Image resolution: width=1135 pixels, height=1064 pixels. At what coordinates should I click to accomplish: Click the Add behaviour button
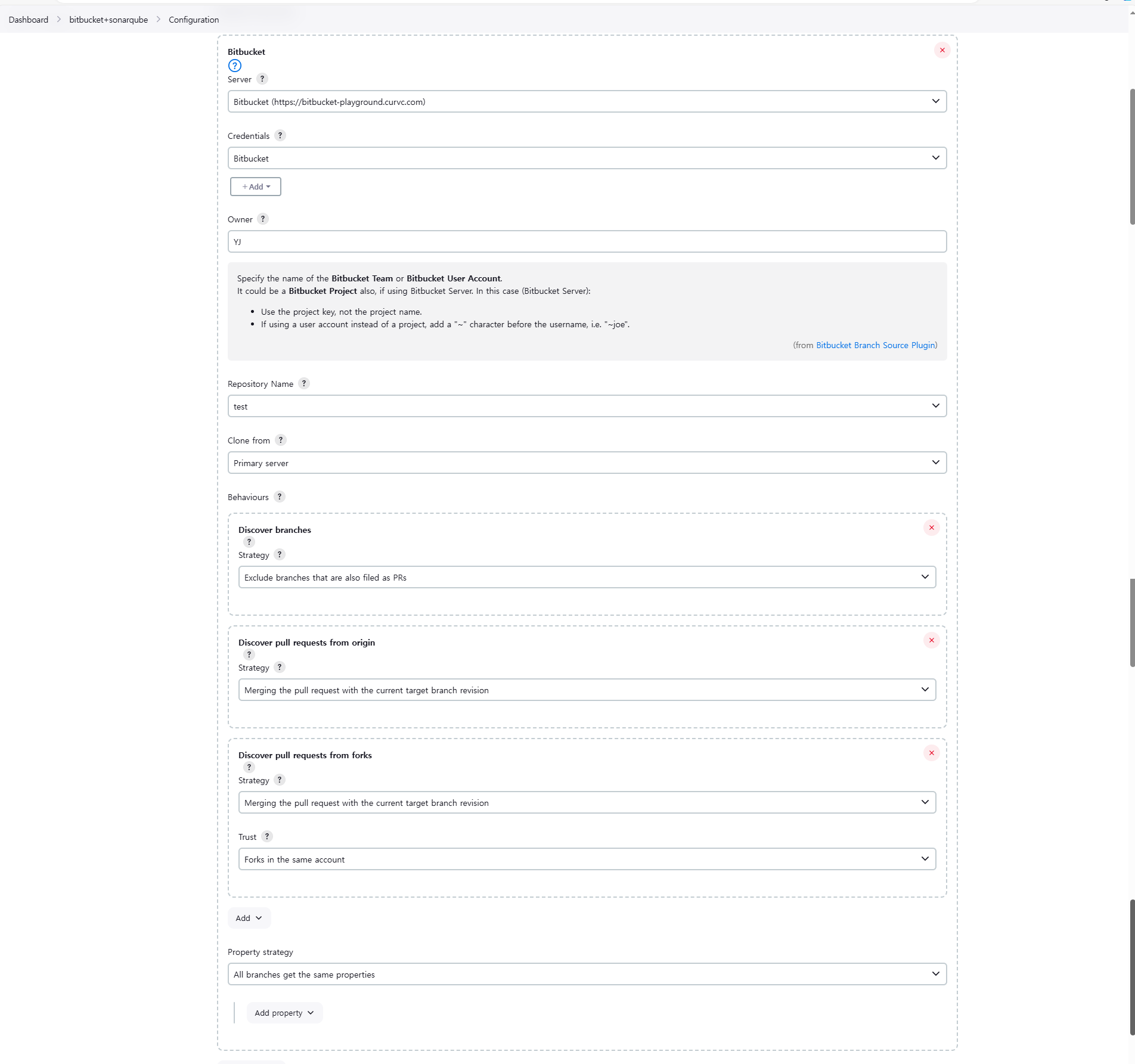249,918
